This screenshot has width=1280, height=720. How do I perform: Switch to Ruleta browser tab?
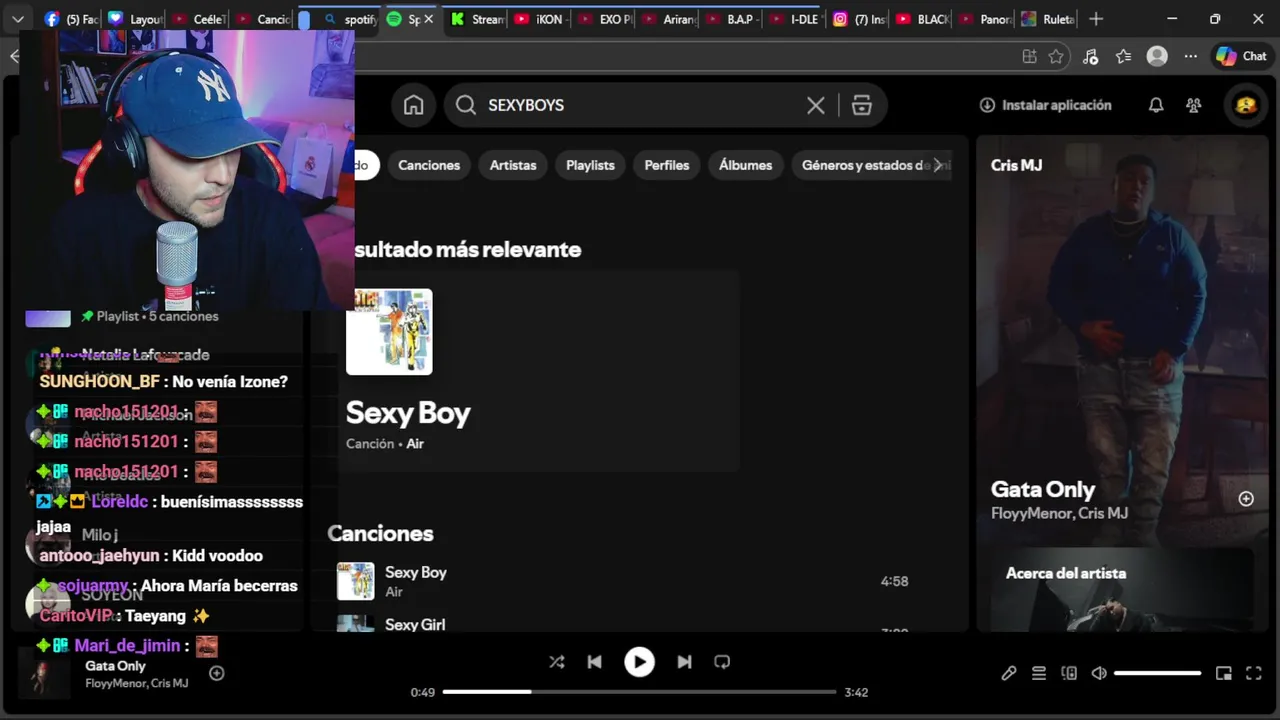(x=1049, y=19)
